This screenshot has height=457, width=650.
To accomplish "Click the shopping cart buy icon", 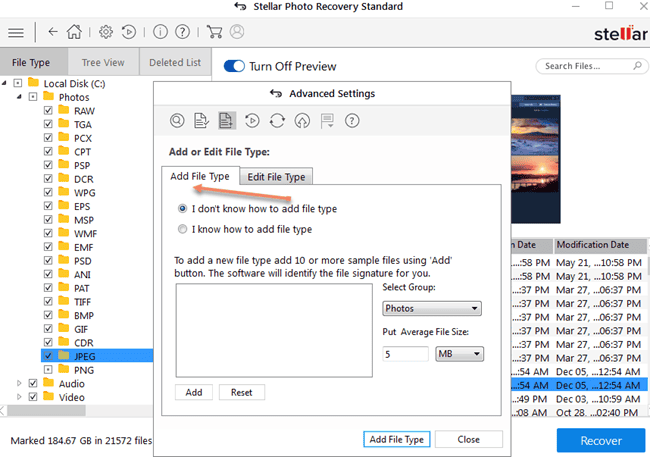I will pyautogui.click(x=214, y=32).
